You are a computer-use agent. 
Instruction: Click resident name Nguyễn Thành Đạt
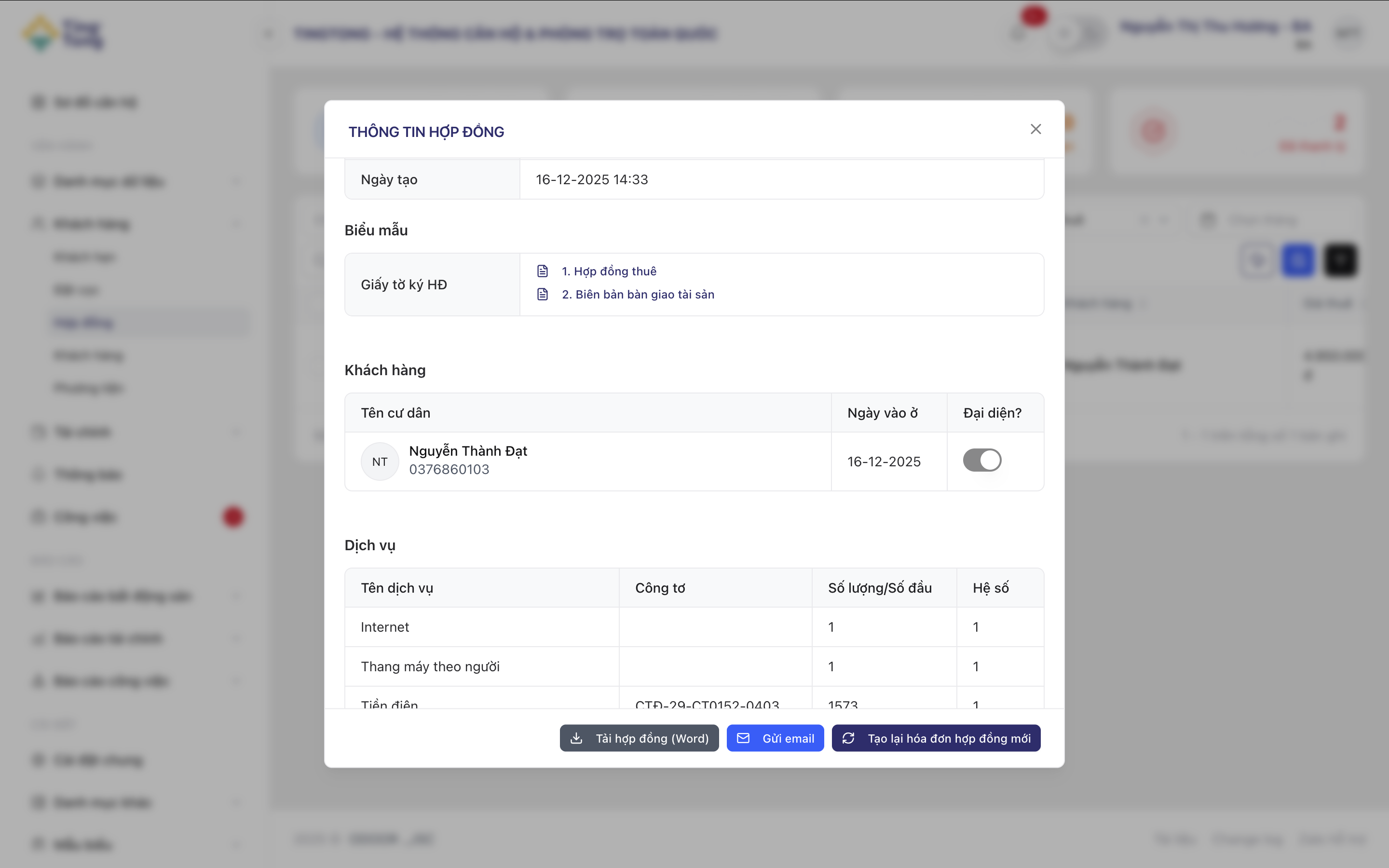pyautogui.click(x=468, y=451)
